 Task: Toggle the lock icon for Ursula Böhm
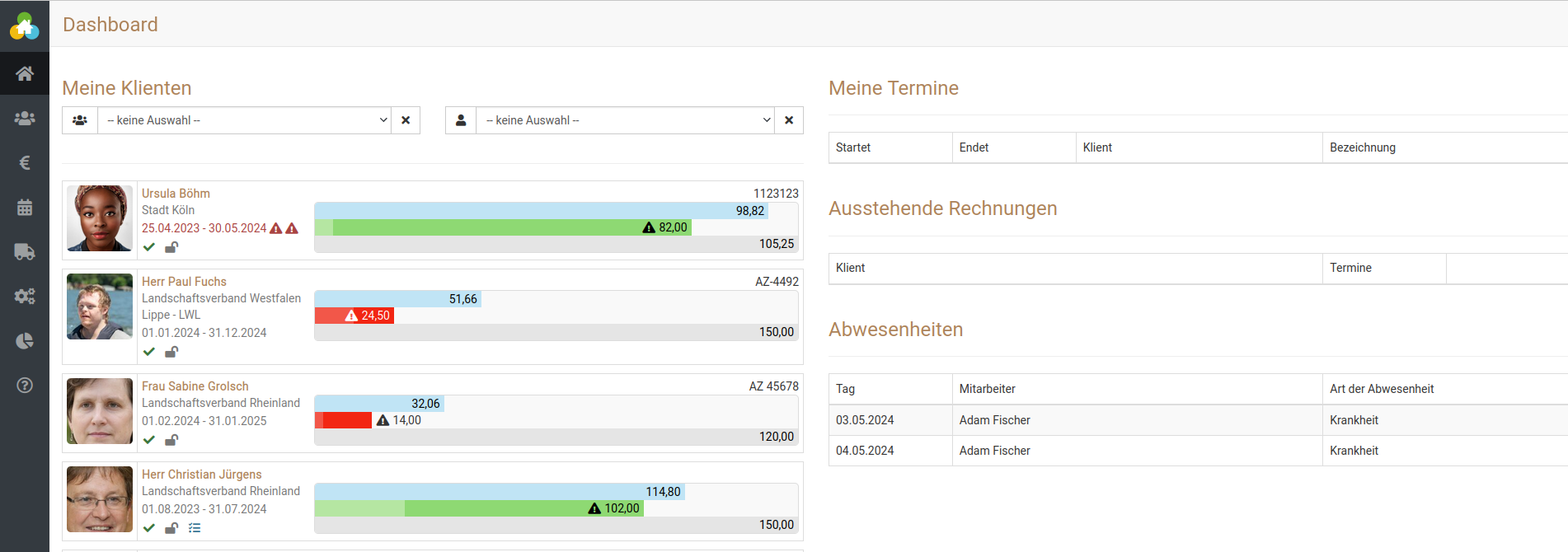[x=171, y=247]
